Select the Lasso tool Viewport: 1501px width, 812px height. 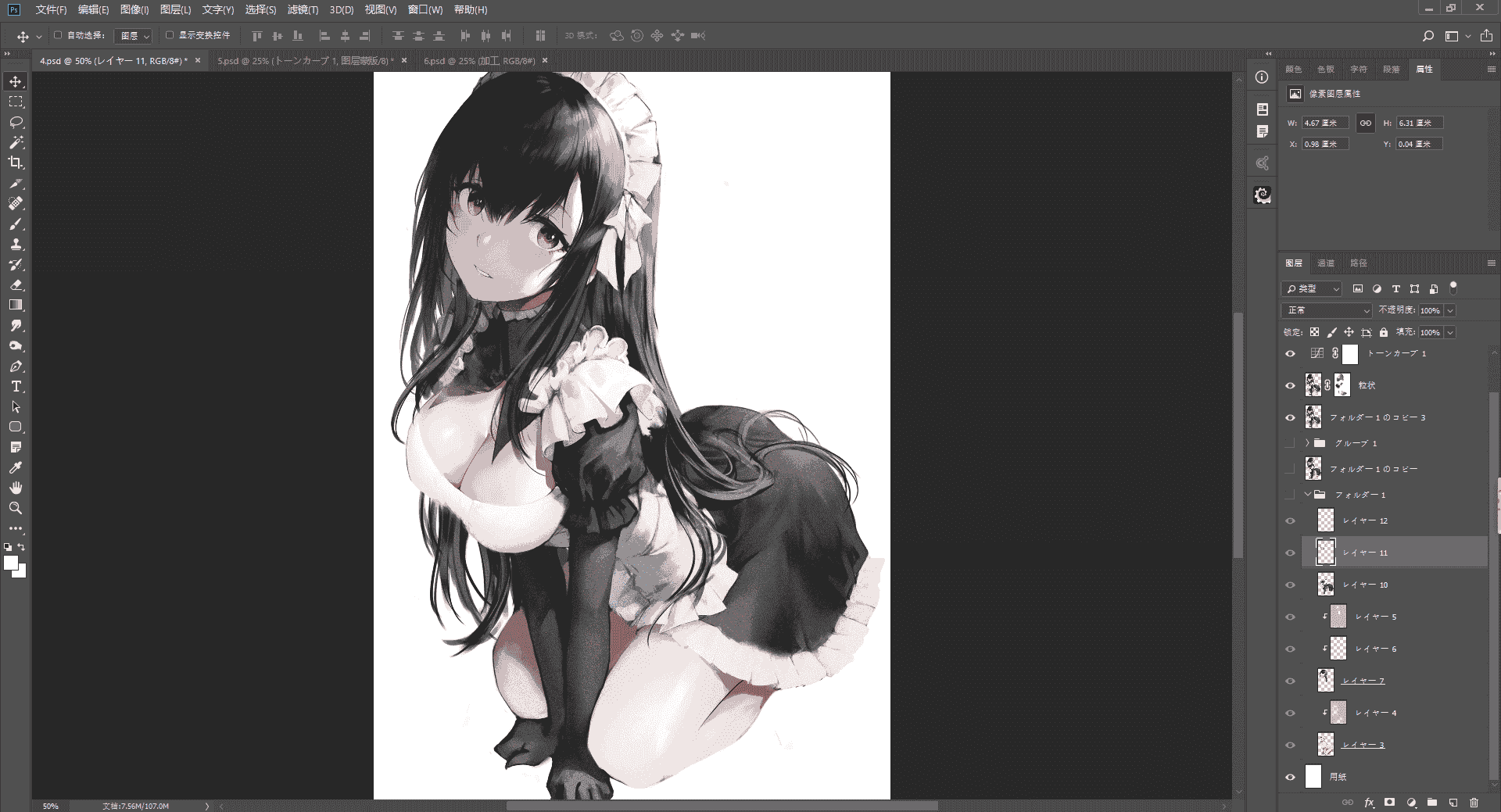point(16,122)
